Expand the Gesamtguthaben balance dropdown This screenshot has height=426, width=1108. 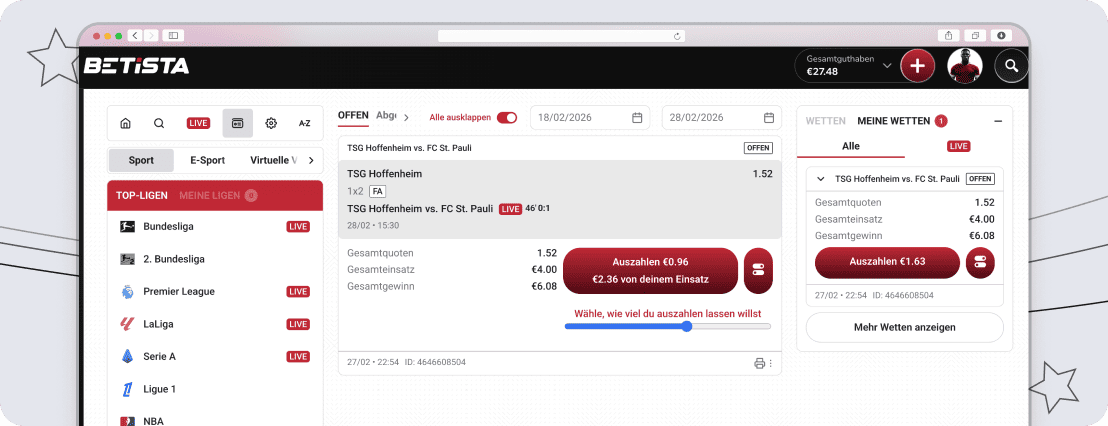click(x=888, y=66)
